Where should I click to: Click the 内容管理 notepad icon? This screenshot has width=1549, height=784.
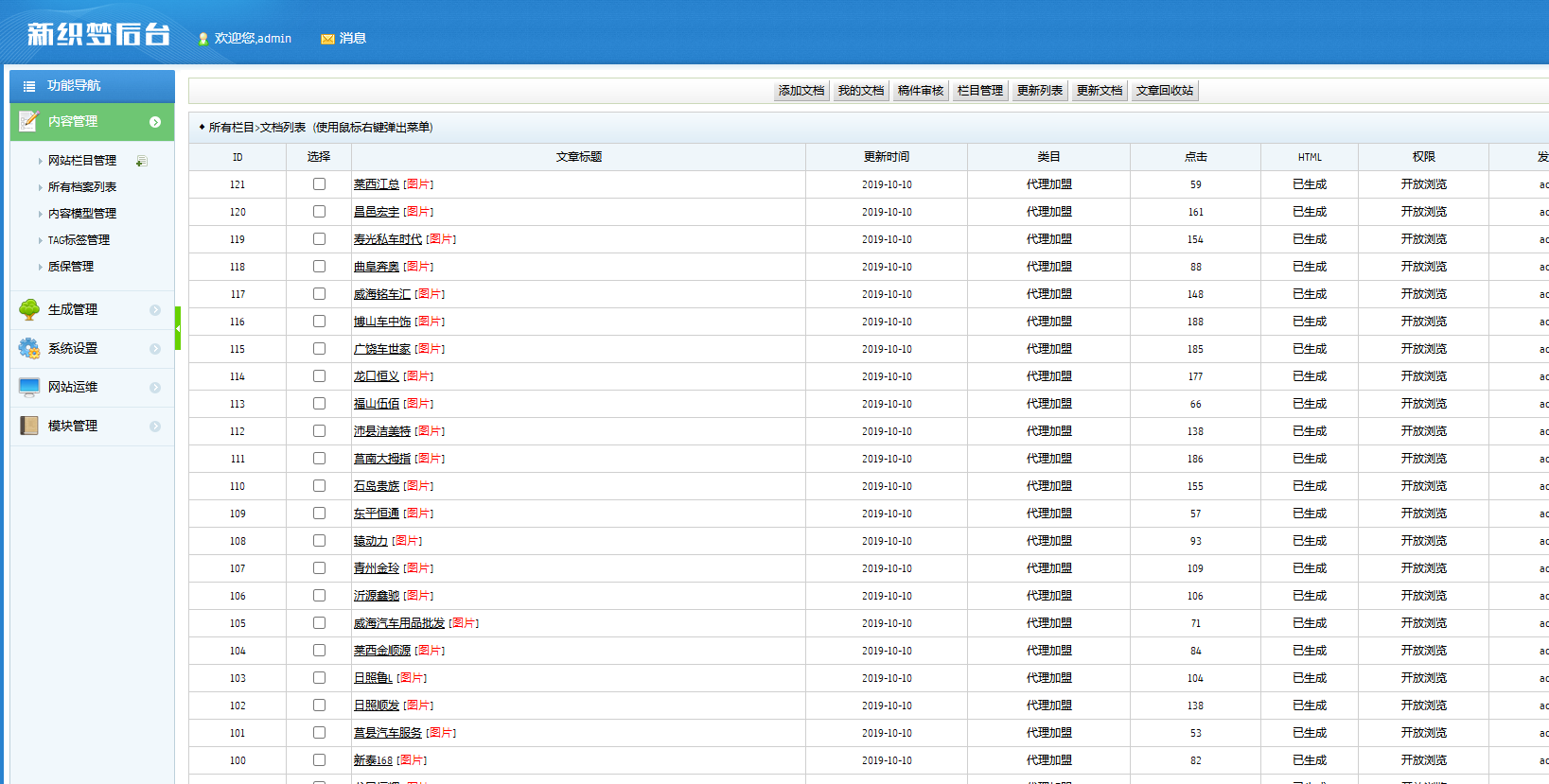tap(28, 121)
